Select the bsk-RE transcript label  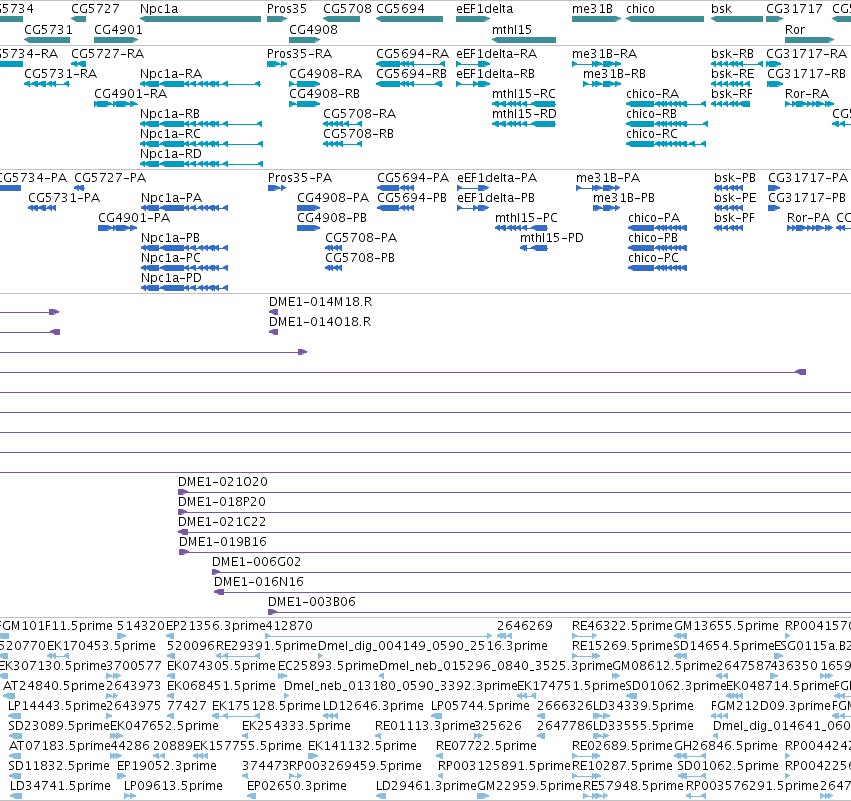point(733,74)
